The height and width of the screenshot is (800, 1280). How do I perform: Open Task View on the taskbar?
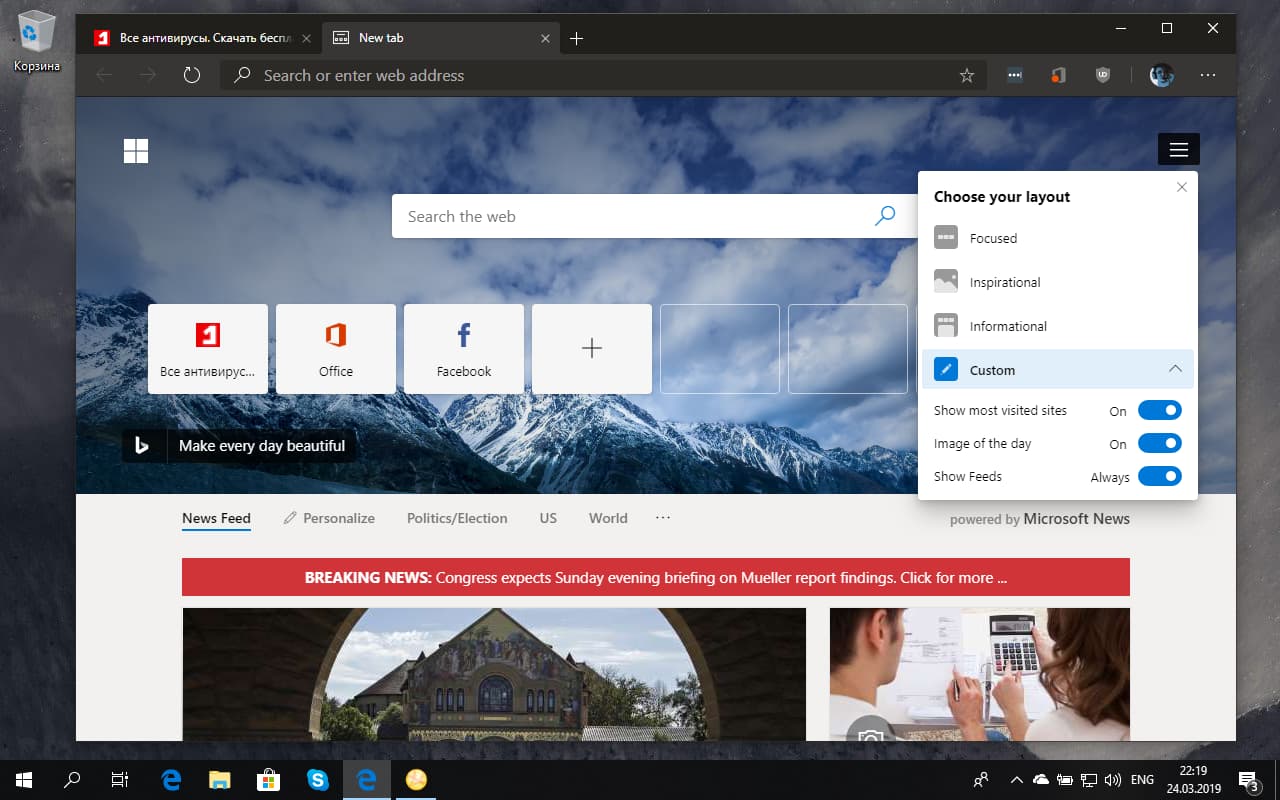pyautogui.click(x=119, y=780)
